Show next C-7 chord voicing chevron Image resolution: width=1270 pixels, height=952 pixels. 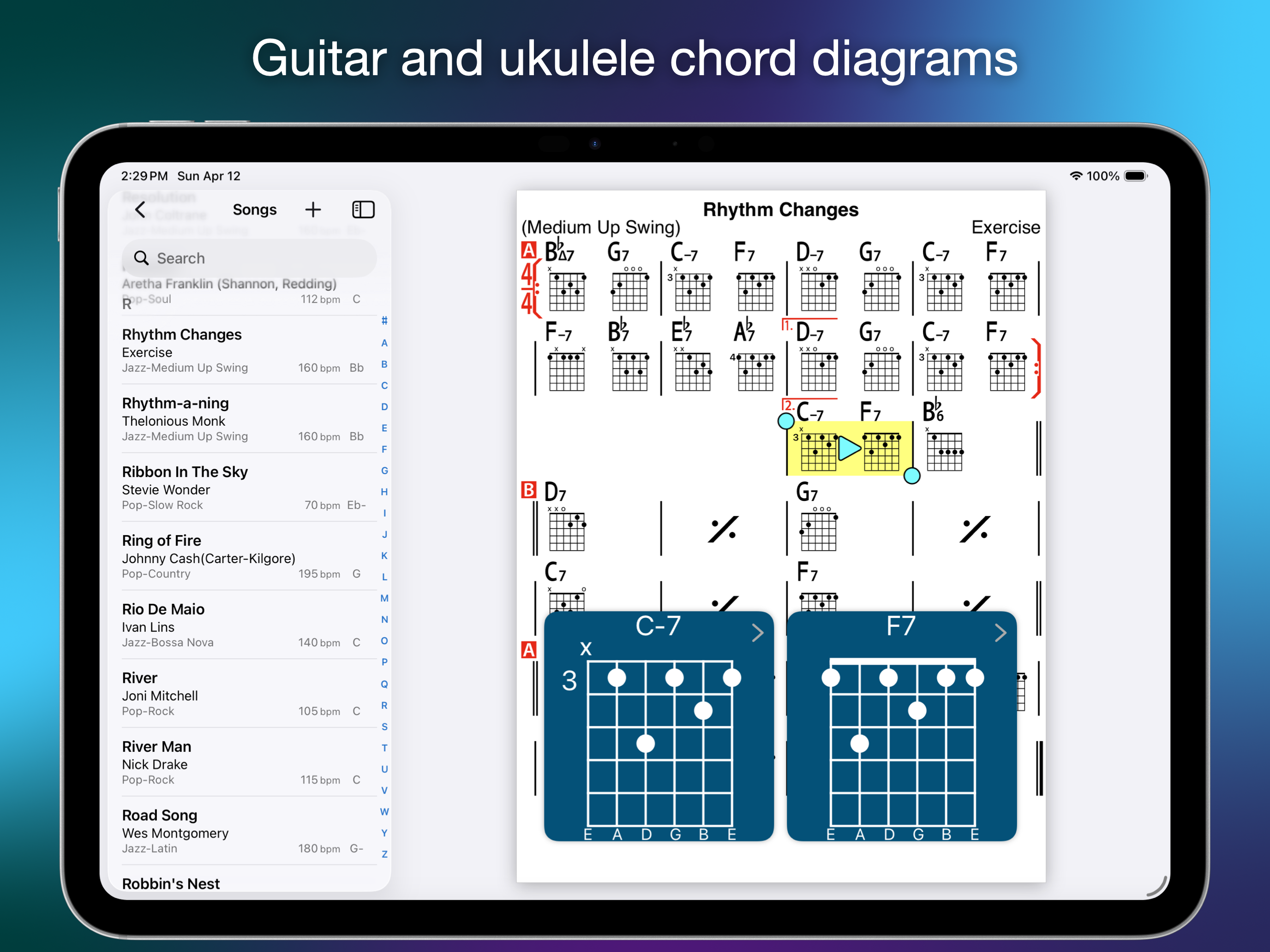click(757, 632)
